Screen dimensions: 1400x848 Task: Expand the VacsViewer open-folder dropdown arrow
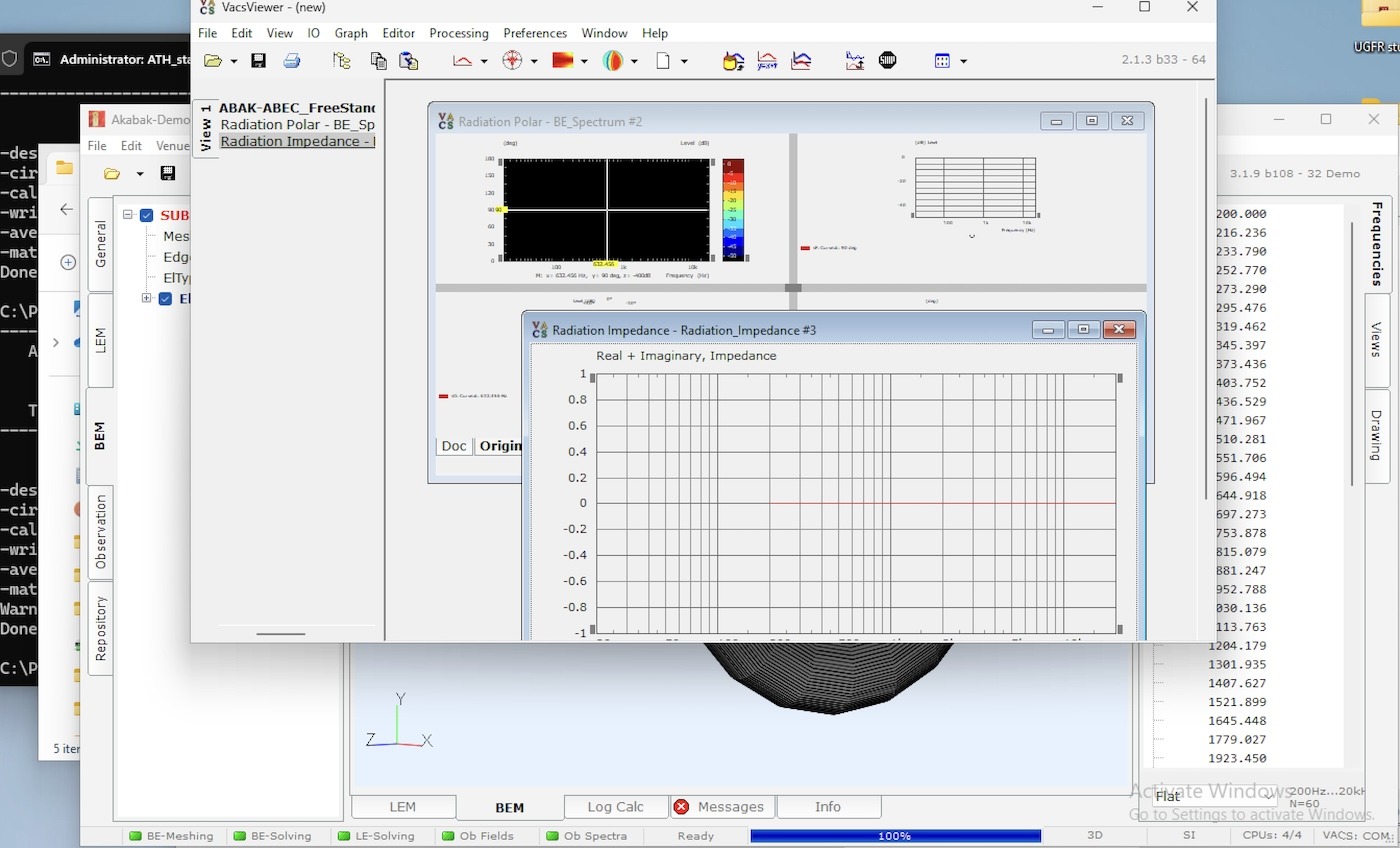(x=234, y=62)
